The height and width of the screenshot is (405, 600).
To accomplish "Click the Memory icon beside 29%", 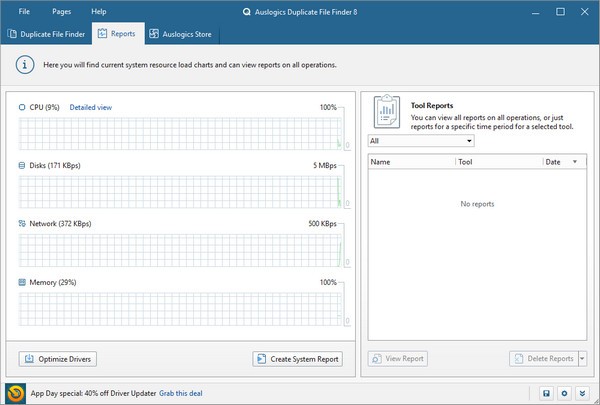I will [x=23, y=283].
